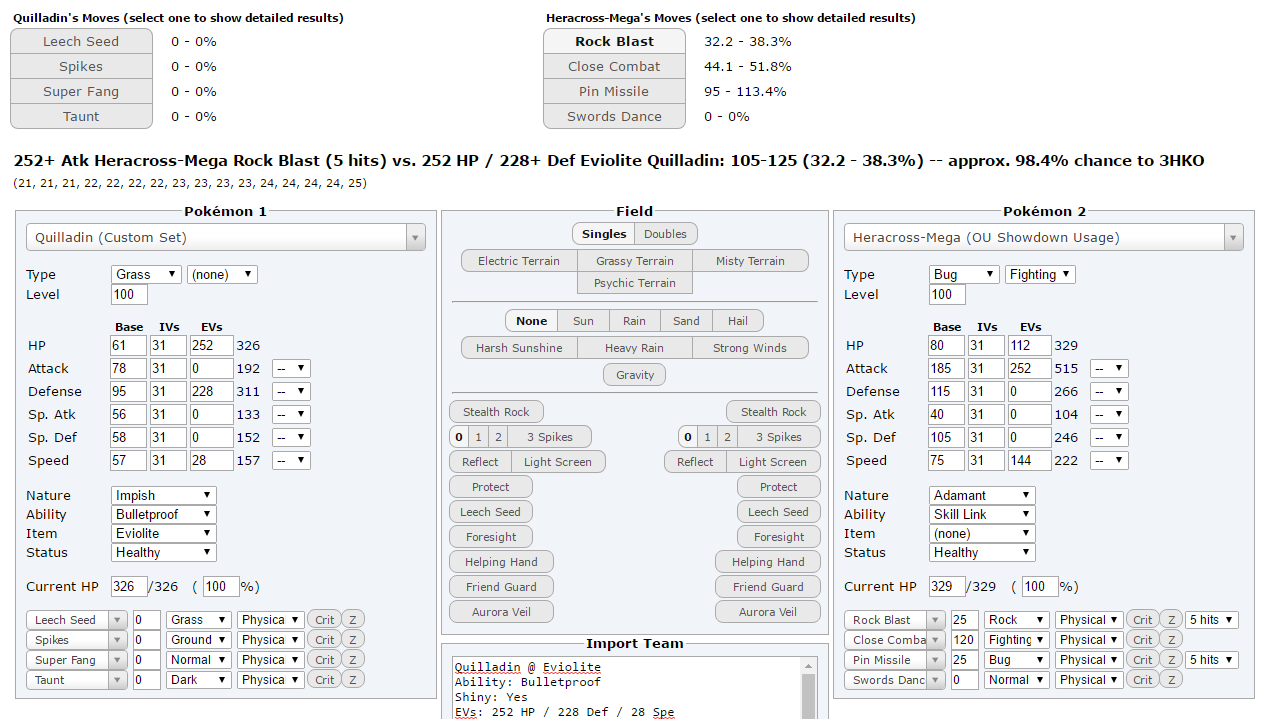Toggle Z-move for Pokémon 1's Leech Seed
This screenshot has width=1276, height=719.
(353, 620)
